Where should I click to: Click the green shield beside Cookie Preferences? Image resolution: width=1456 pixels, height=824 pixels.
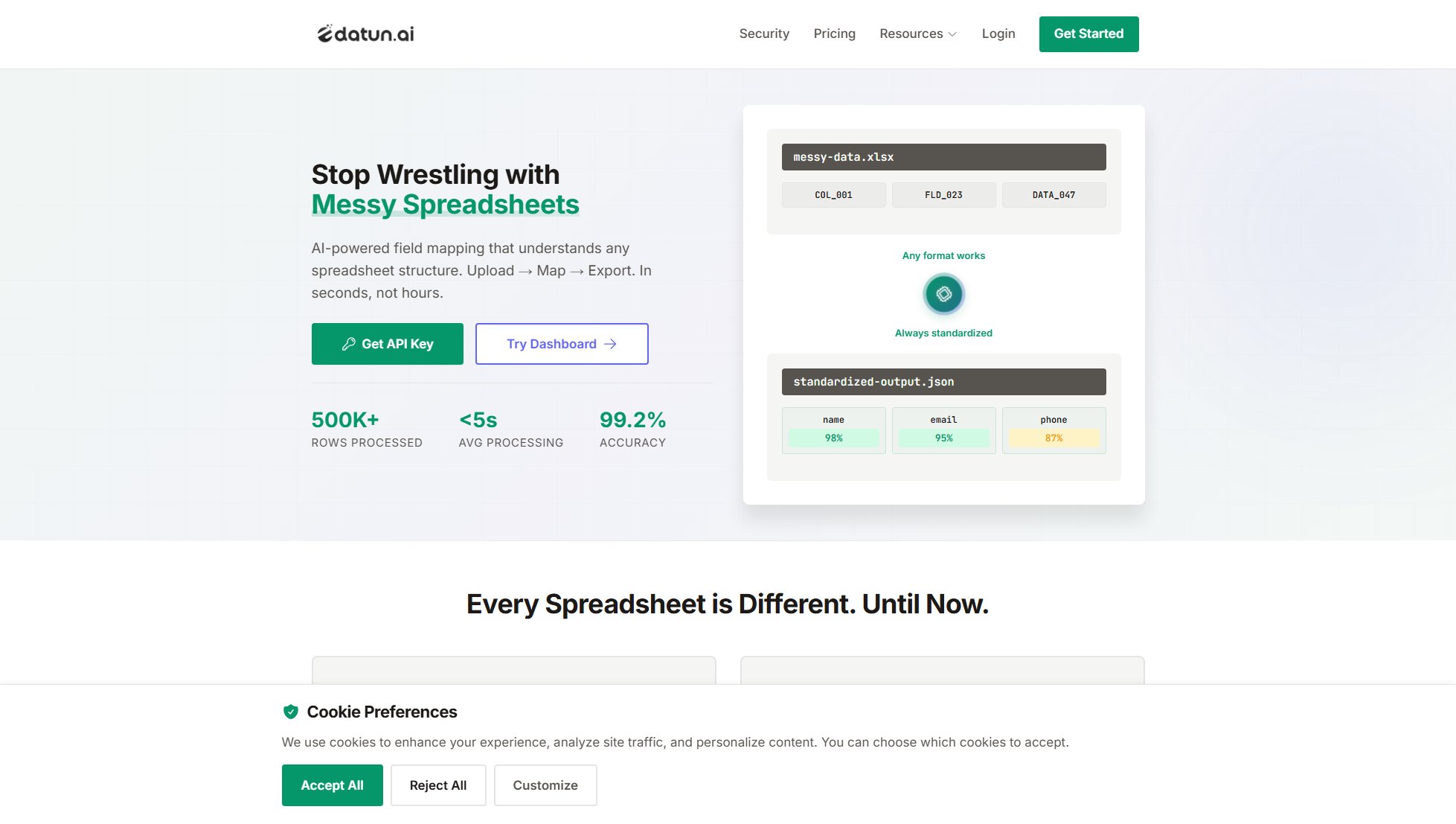(x=290, y=712)
